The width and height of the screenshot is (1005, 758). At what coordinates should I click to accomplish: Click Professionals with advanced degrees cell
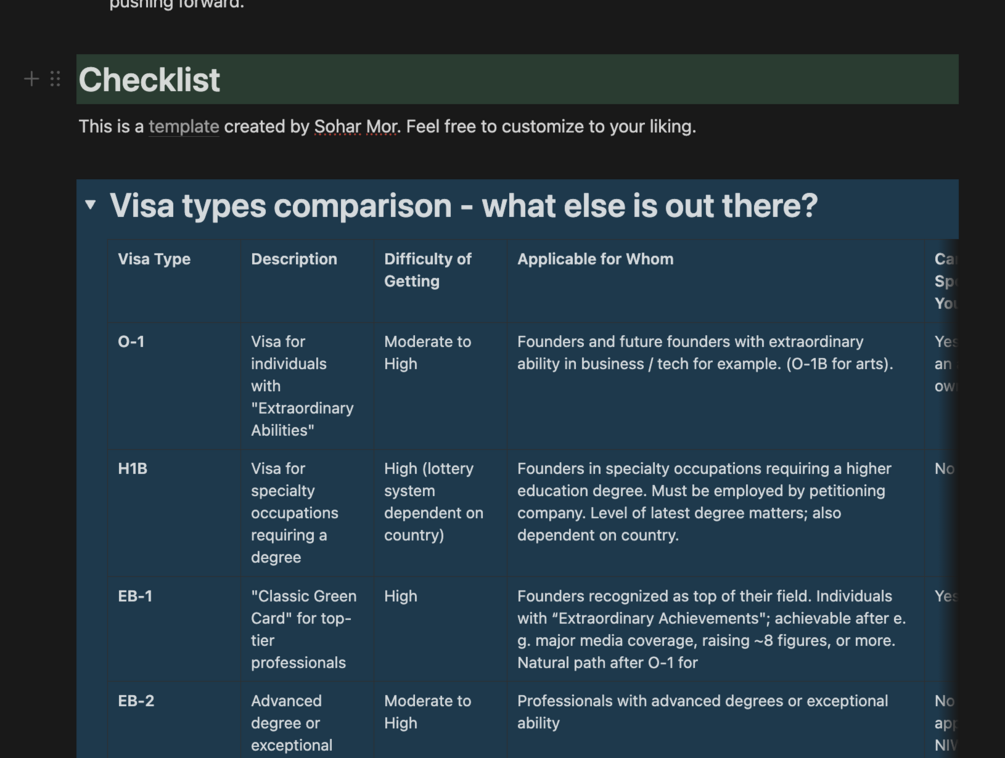point(702,711)
